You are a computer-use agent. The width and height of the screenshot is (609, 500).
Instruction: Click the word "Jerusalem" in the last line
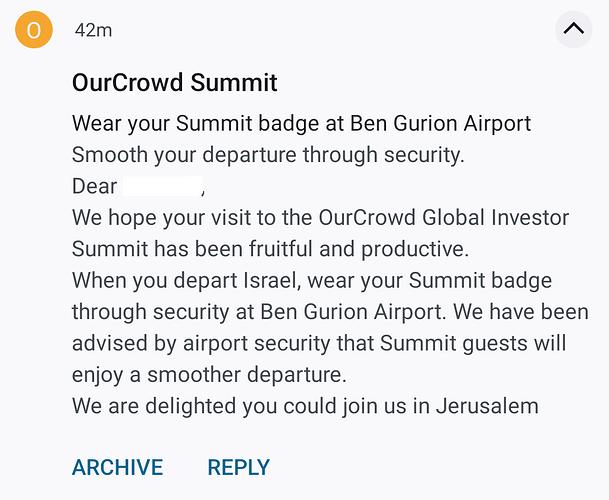tap(489, 406)
